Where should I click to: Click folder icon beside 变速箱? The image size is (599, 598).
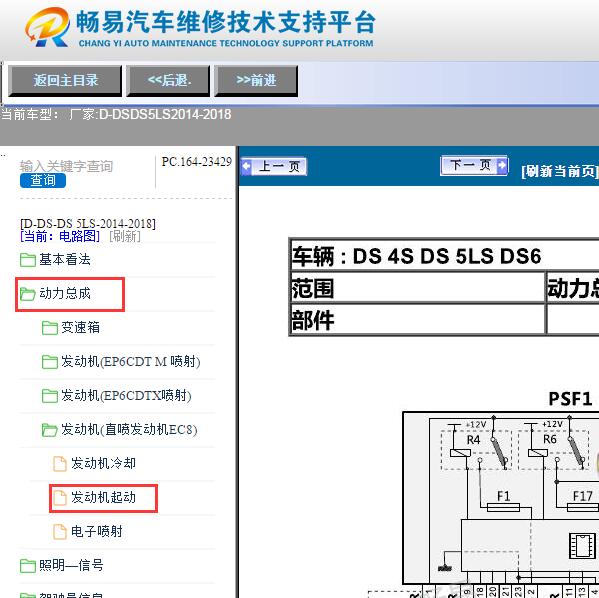click(x=50, y=328)
